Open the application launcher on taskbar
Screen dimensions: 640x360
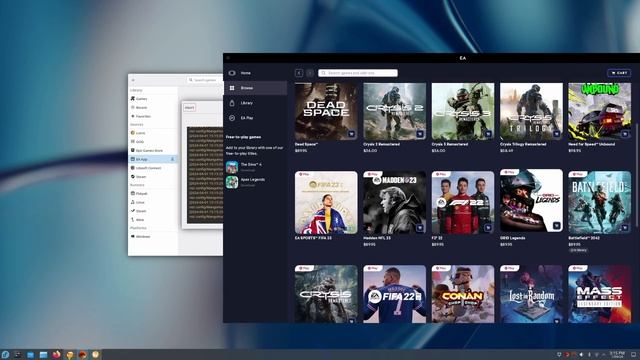(x=5, y=354)
